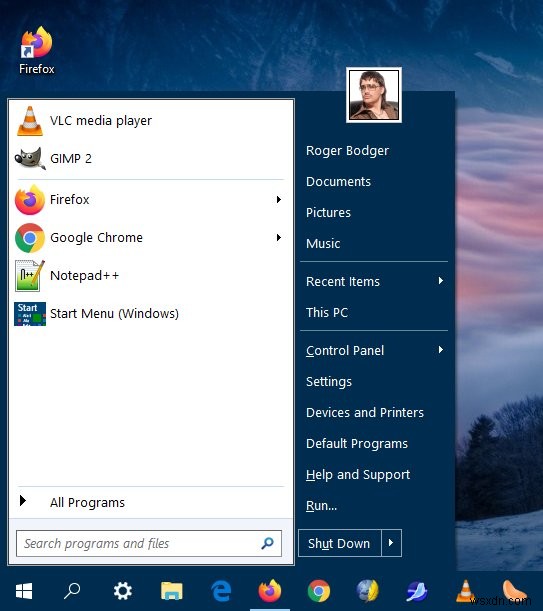This screenshot has width=543, height=611.
Task: Open Start Menu (Windows) entry
Action: coord(150,314)
